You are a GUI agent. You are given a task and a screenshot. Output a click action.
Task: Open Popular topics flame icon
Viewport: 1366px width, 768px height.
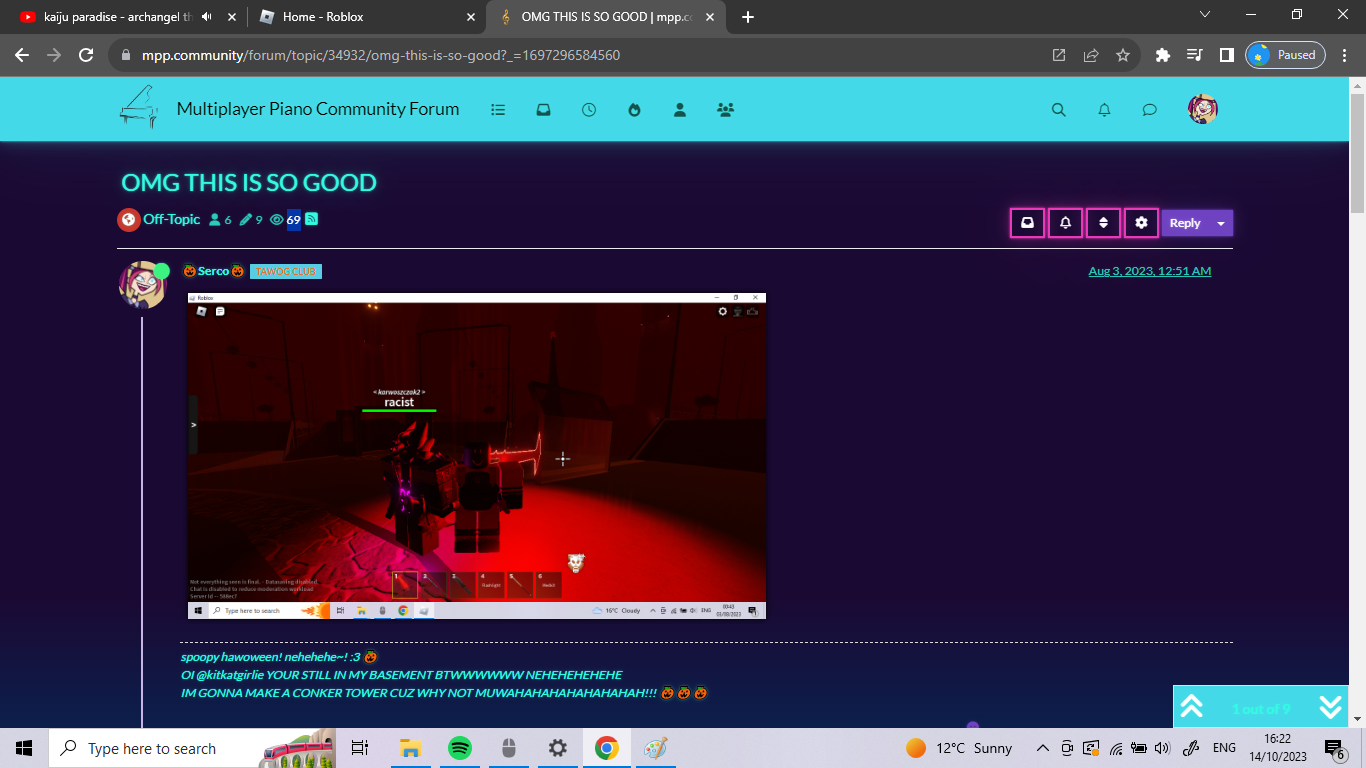[x=634, y=110]
